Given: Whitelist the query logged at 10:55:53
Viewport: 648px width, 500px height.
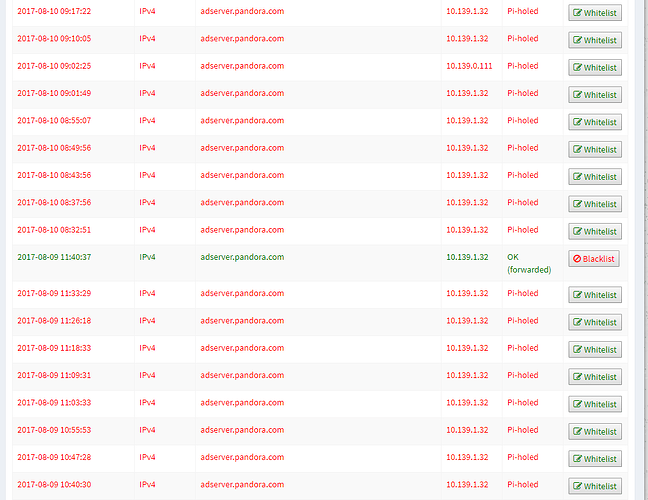Looking at the screenshot, I should 595,432.
